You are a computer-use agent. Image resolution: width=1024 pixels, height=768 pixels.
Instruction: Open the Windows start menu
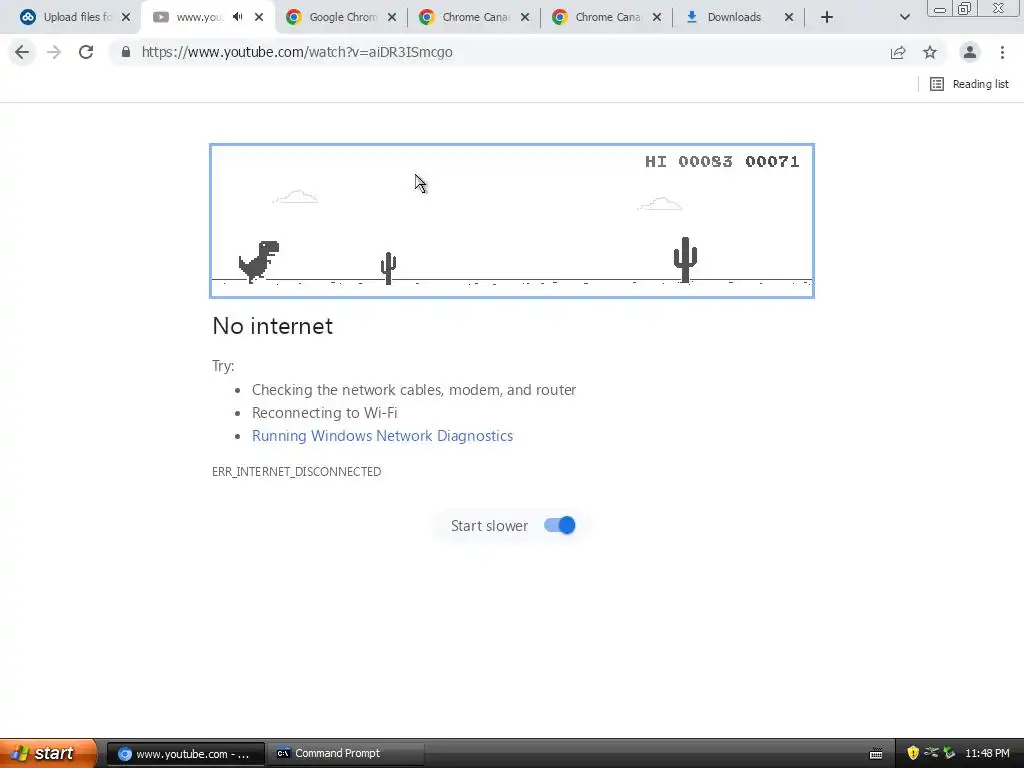point(48,753)
